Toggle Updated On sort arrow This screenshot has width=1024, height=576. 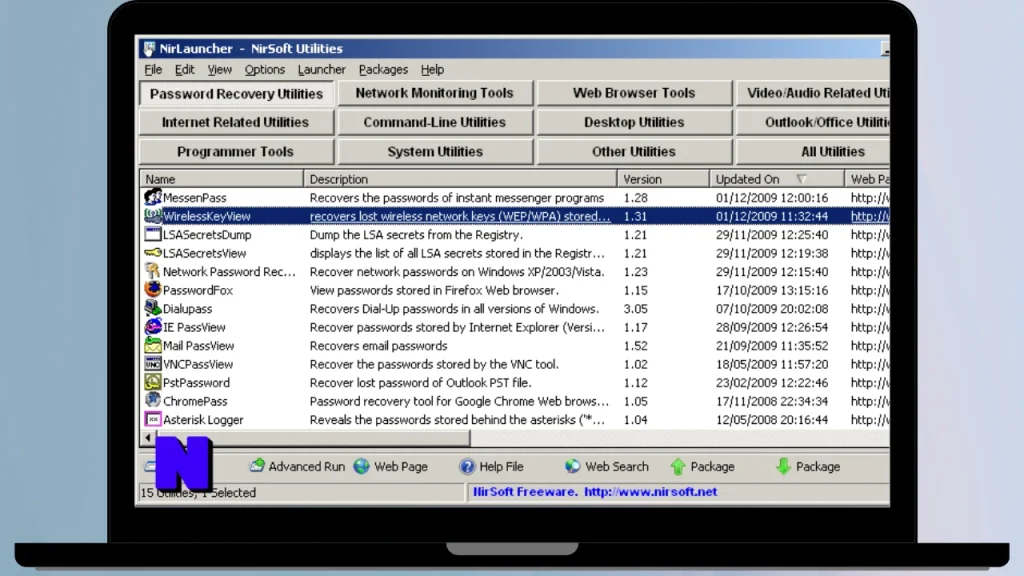801,179
